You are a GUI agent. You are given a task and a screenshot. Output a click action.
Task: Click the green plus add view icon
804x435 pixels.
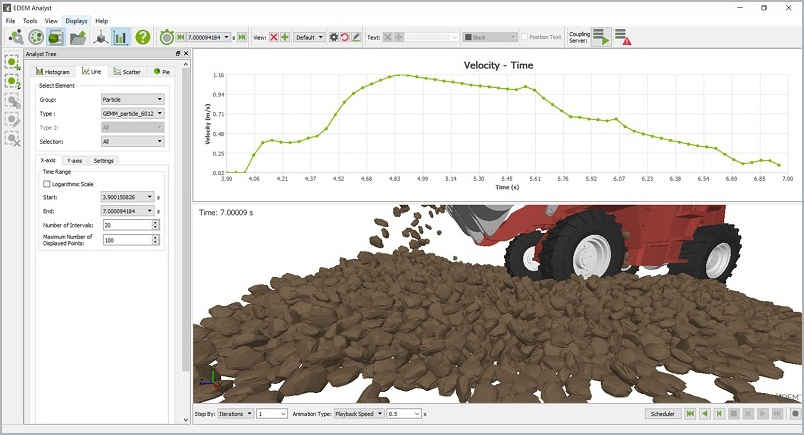coord(285,37)
